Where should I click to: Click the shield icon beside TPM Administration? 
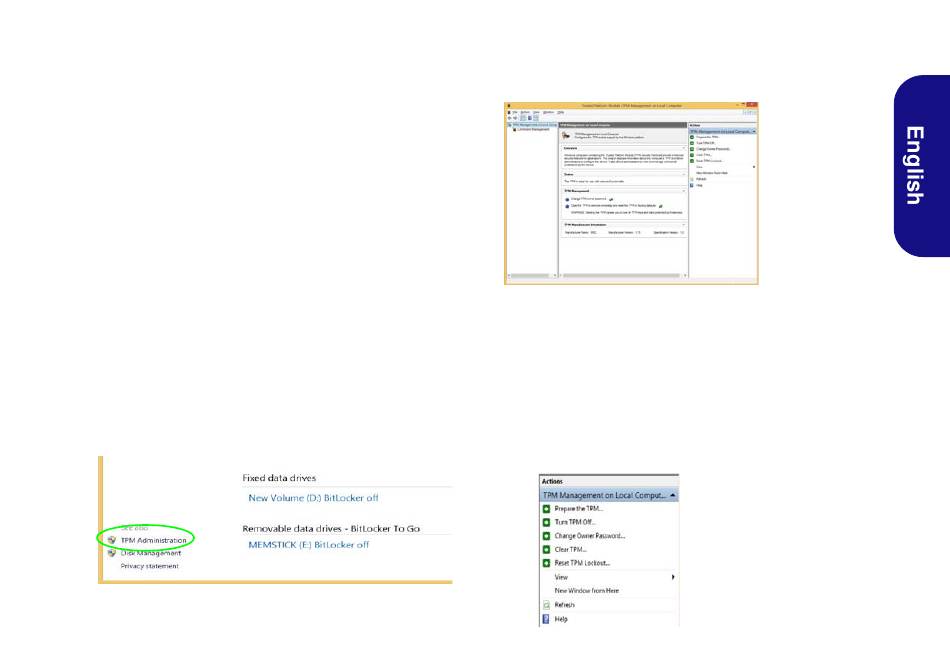[111, 540]
